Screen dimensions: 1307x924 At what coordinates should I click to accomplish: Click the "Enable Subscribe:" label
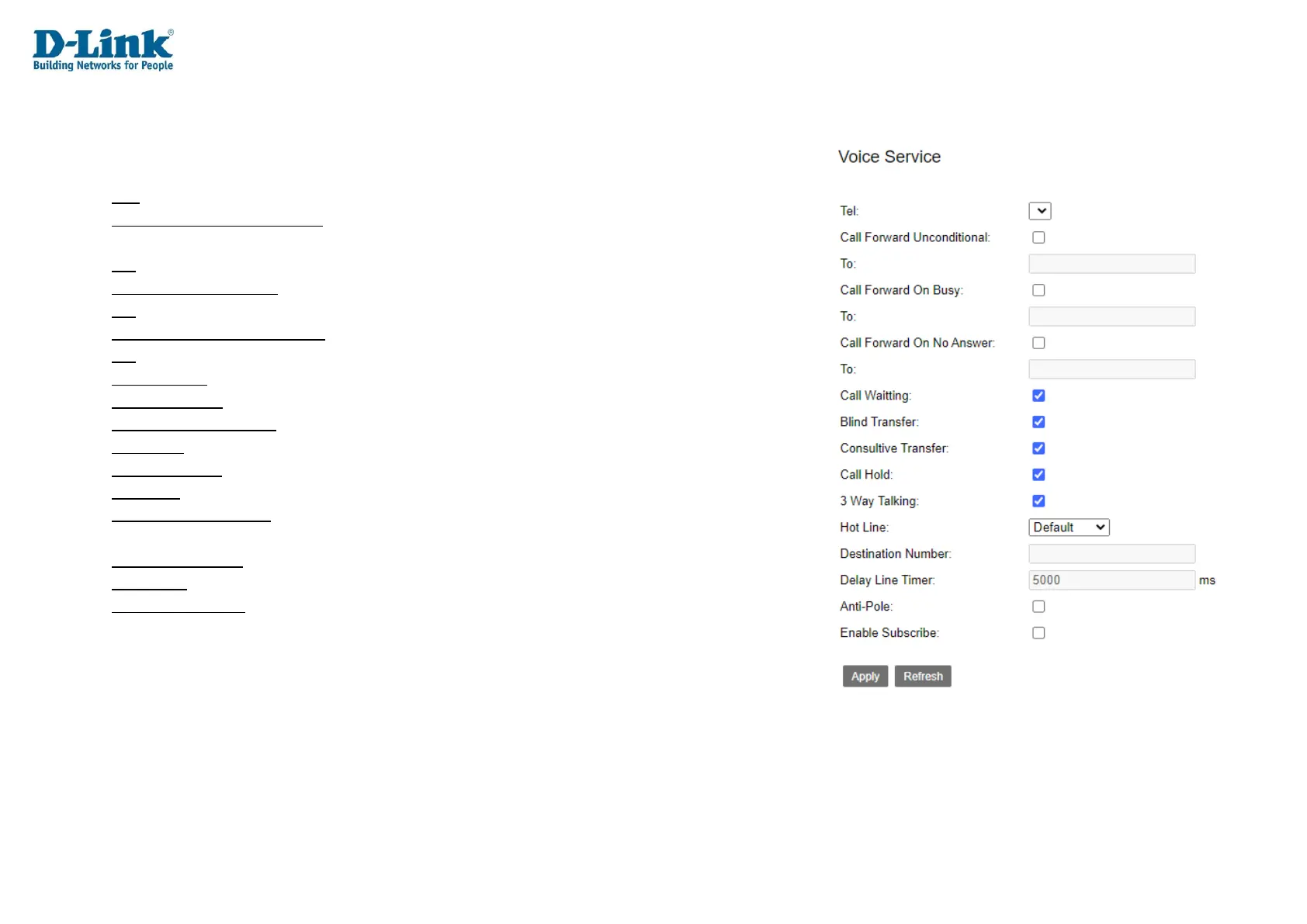889,633
